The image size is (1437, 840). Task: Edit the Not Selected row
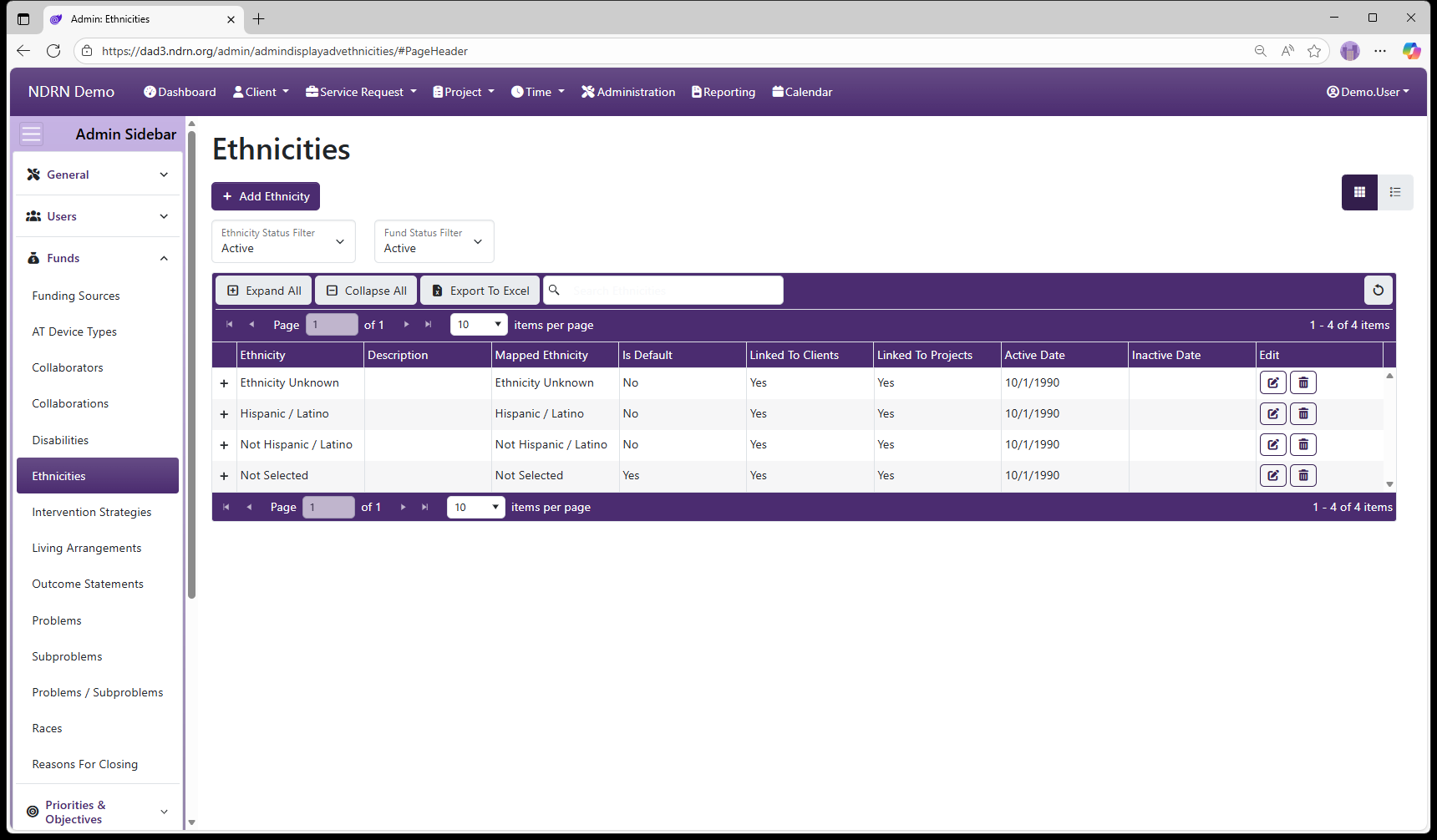click(x=1272, y=475)
